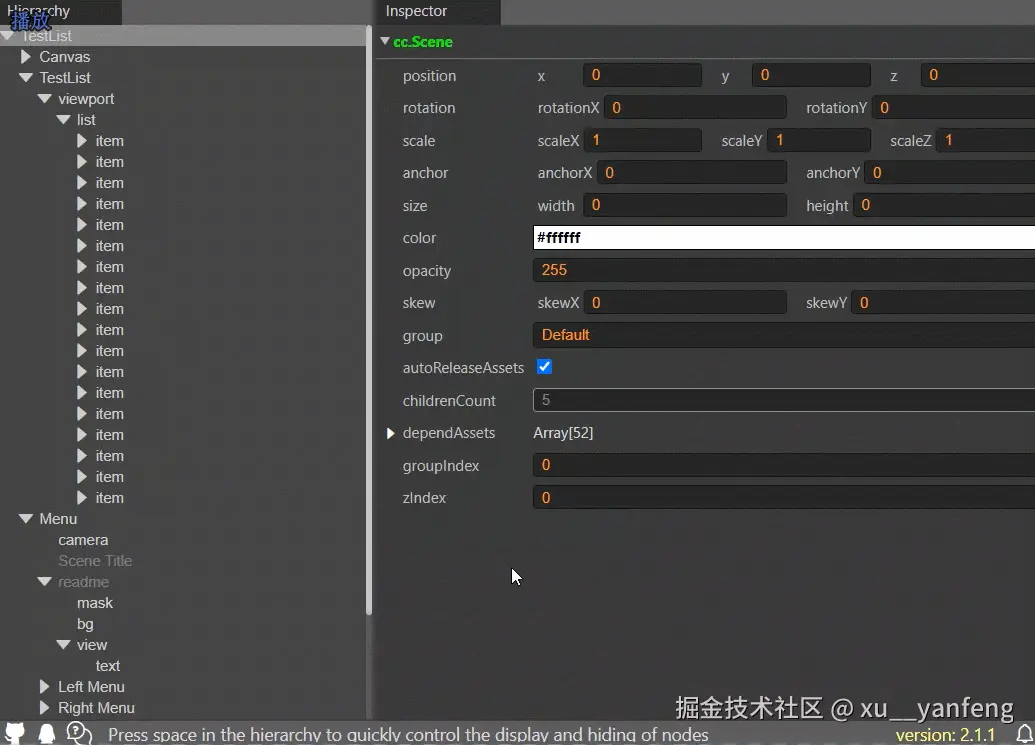Select the opacity value field showing 255
The height and width of the screenshot is (745, 1035).
700,270
